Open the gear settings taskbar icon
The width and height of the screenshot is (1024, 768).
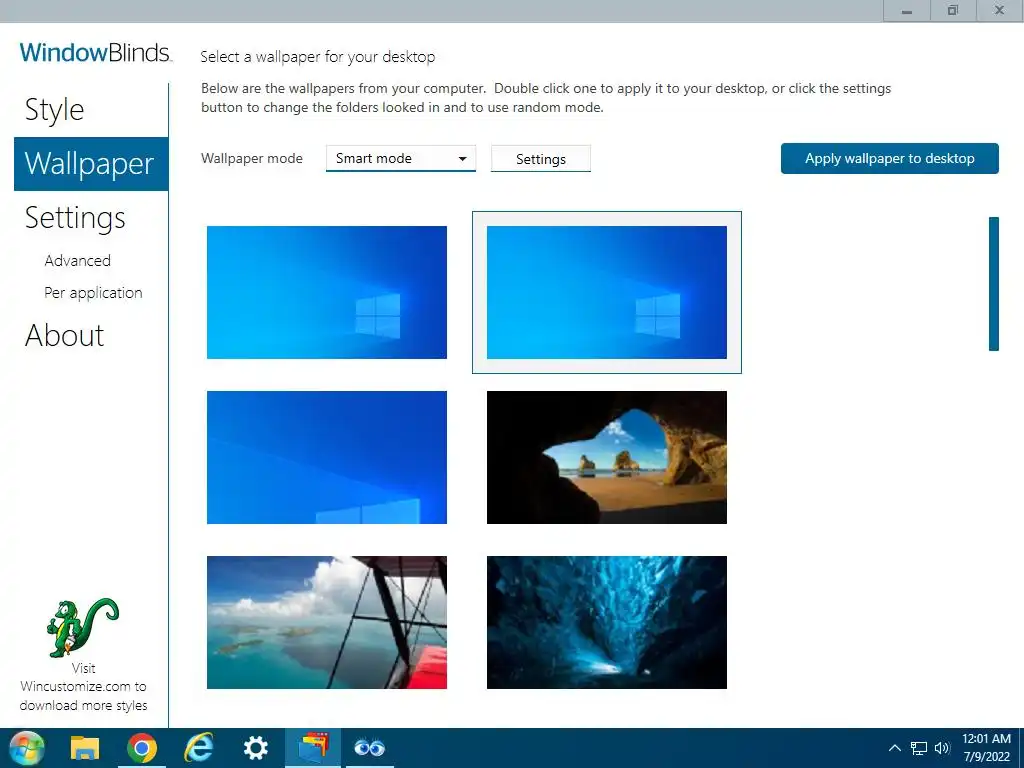[255, 748]
